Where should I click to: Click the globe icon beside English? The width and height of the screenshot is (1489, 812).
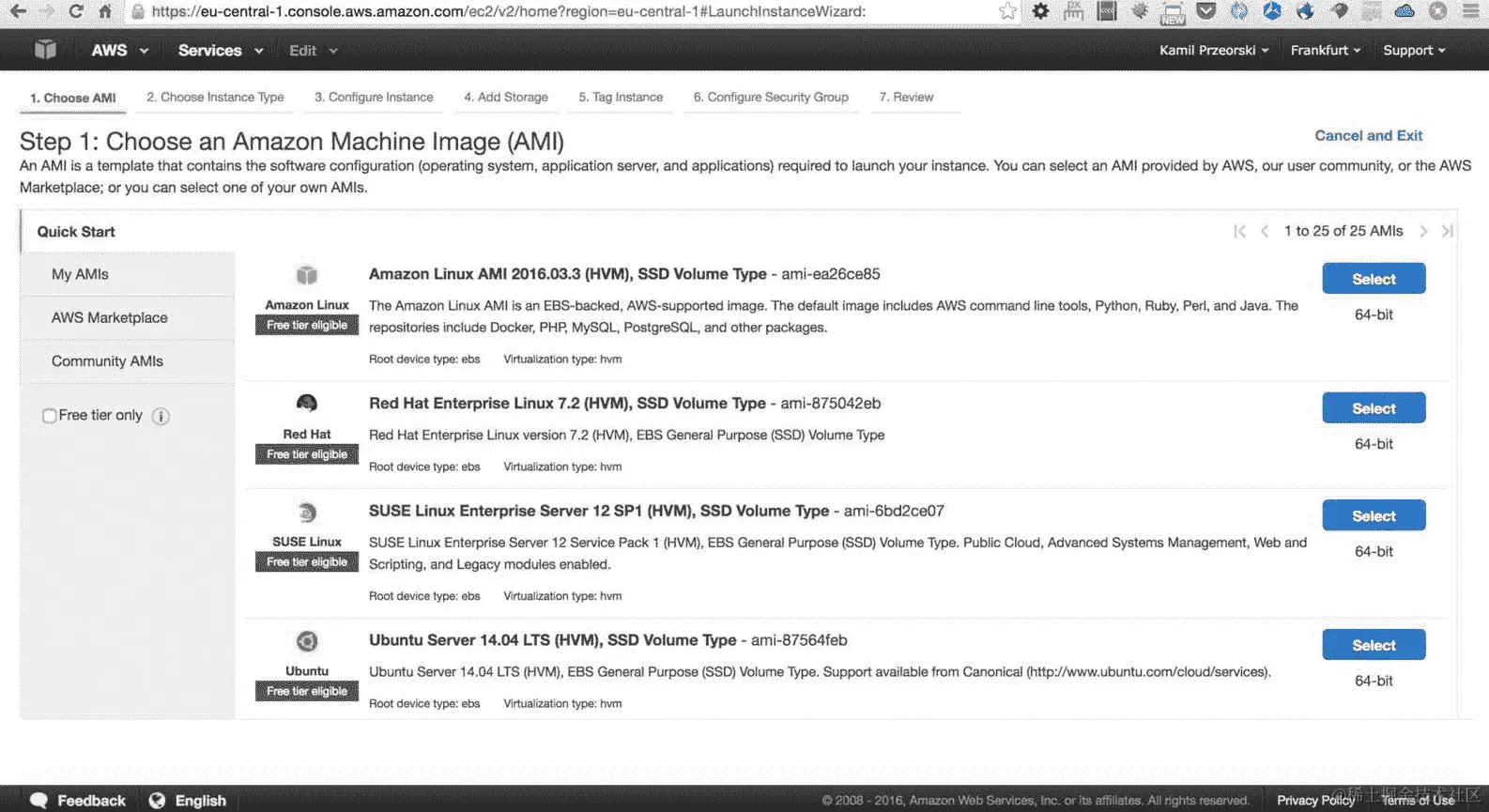pos(157,800)
